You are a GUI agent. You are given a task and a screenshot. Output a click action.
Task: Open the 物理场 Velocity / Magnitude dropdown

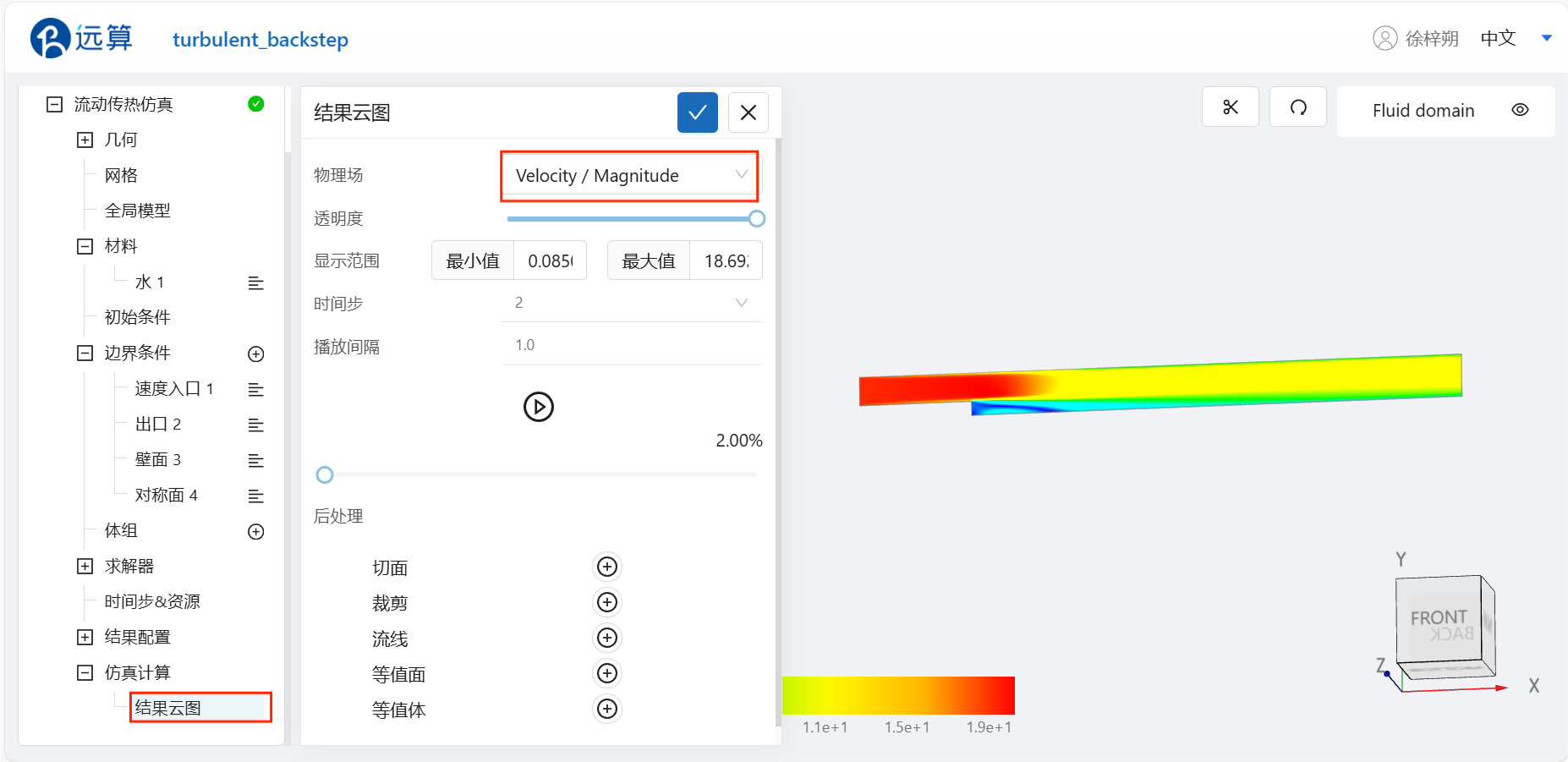630,176
